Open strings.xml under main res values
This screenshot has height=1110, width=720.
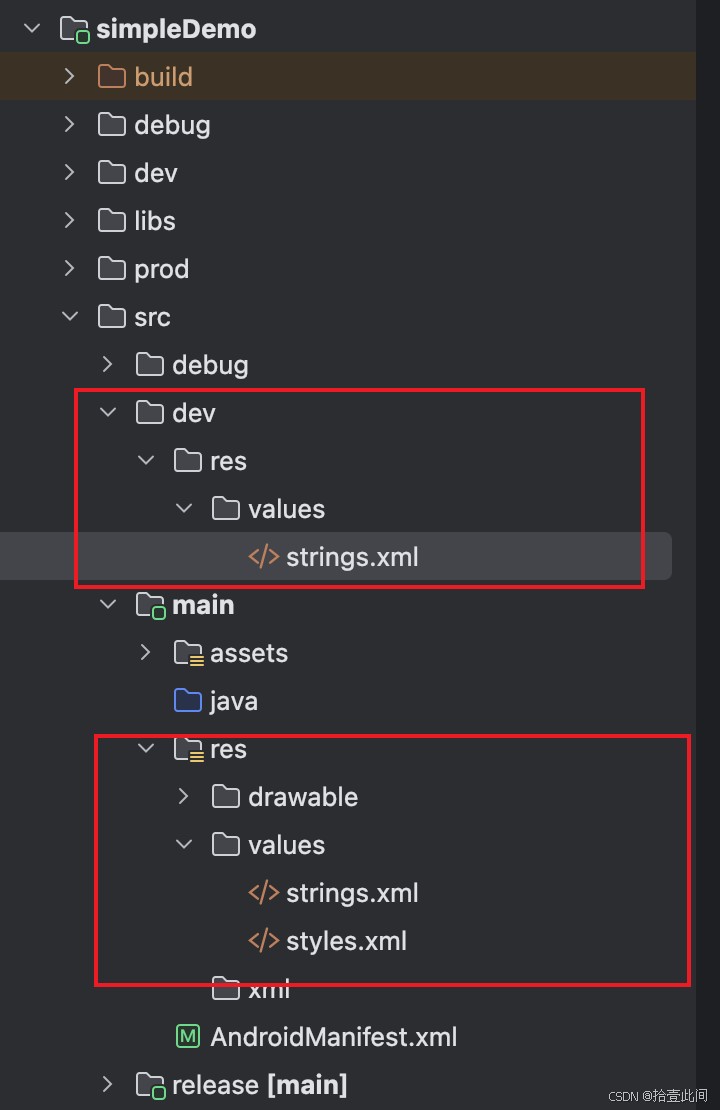click(352, 893)
